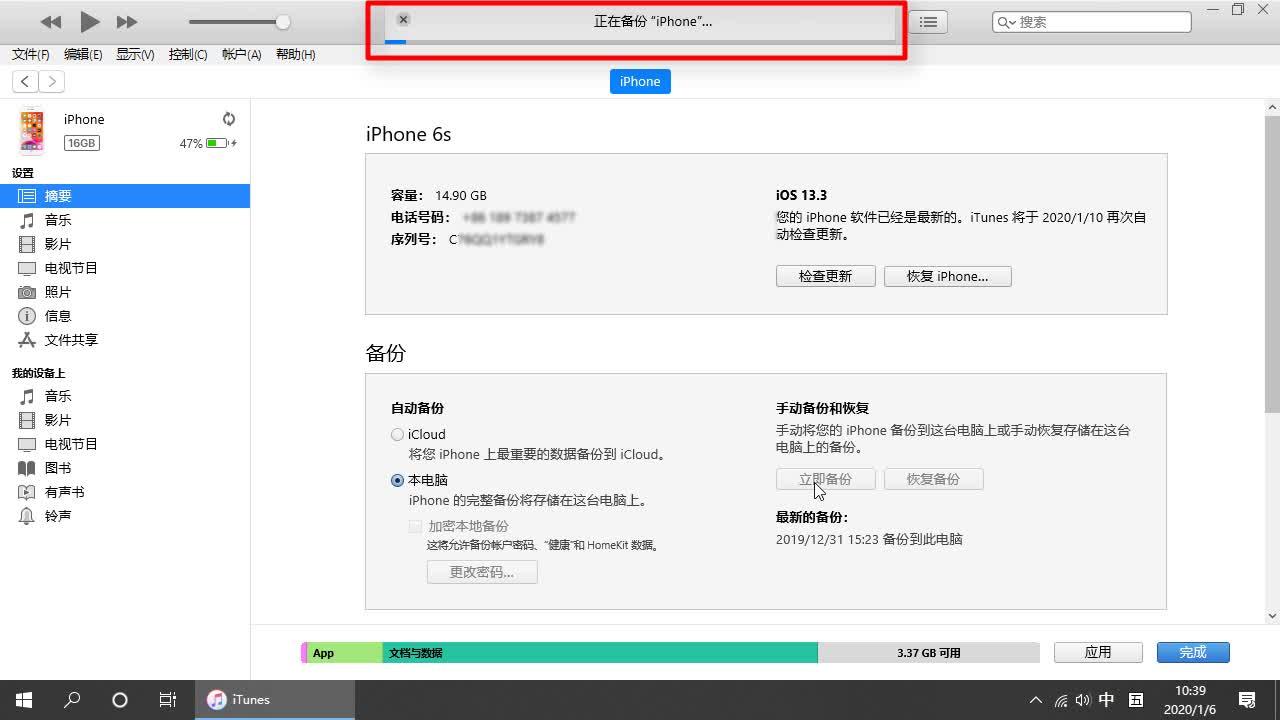Click the 检查更新 button
Image resolution: width=1280 pixels, height=720 pixels.
(826, 276)
